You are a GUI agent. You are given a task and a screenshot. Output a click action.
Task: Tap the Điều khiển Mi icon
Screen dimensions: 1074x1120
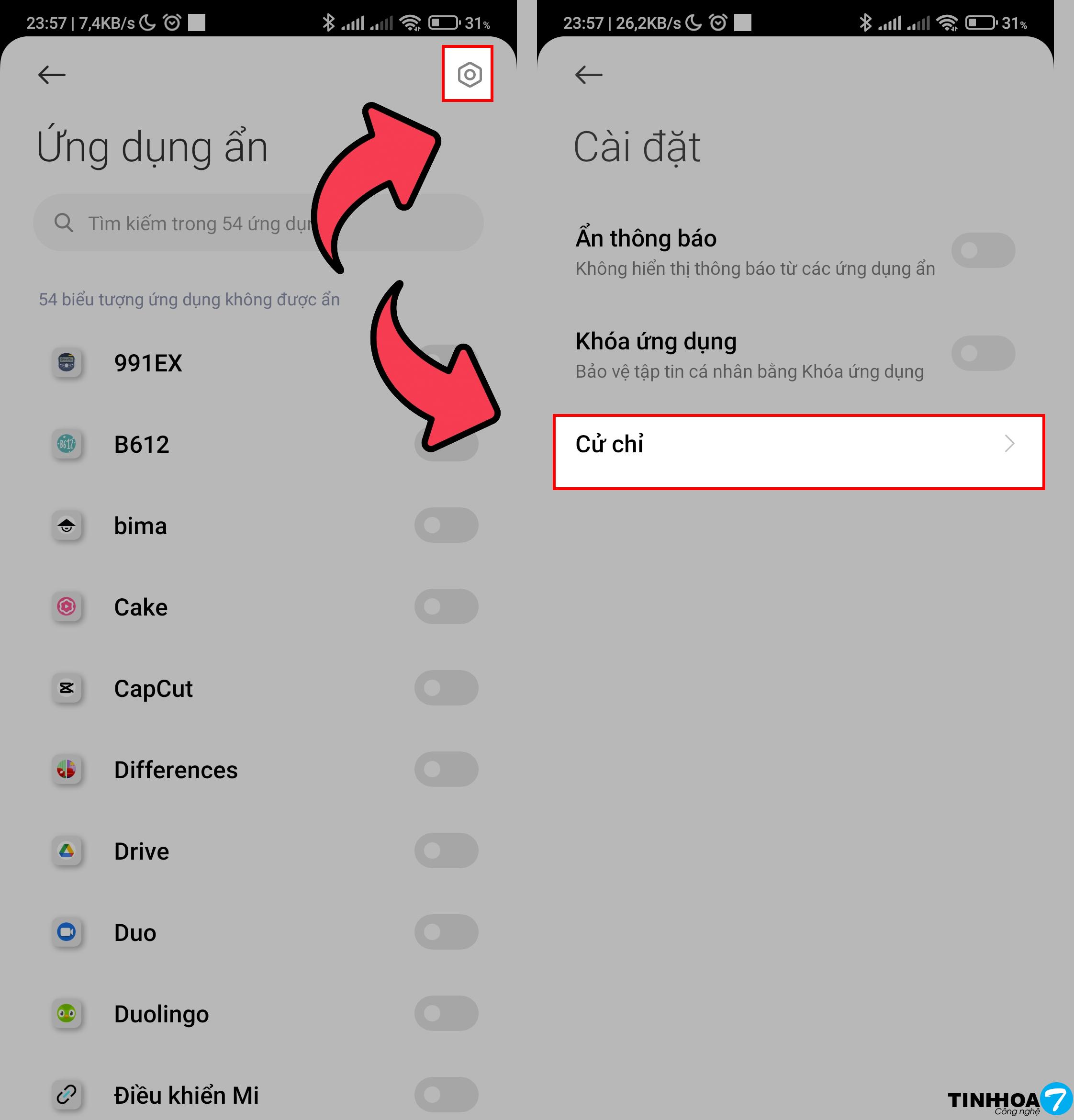coord(67,1095)
